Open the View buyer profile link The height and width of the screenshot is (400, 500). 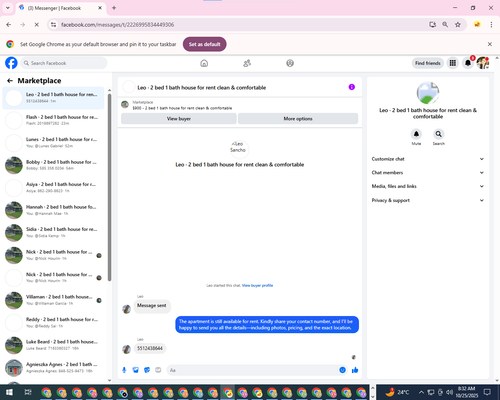tap(257, 285)
